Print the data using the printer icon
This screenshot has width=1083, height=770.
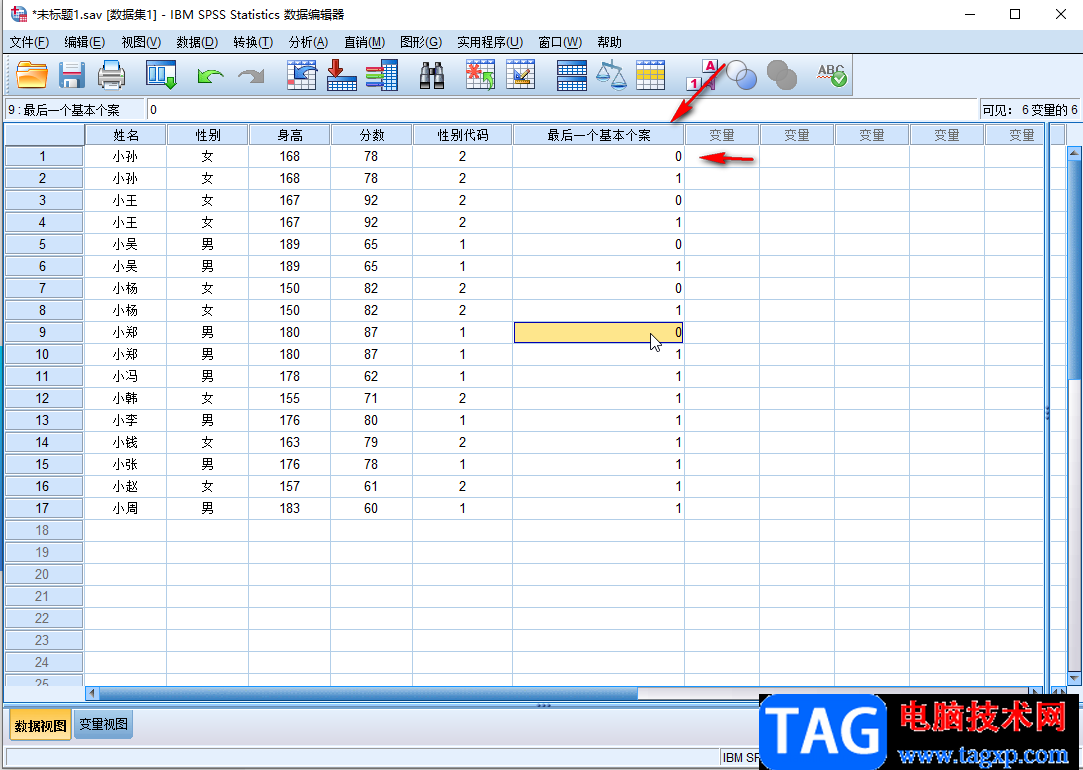pyautogui.click(x=111, y=75)
